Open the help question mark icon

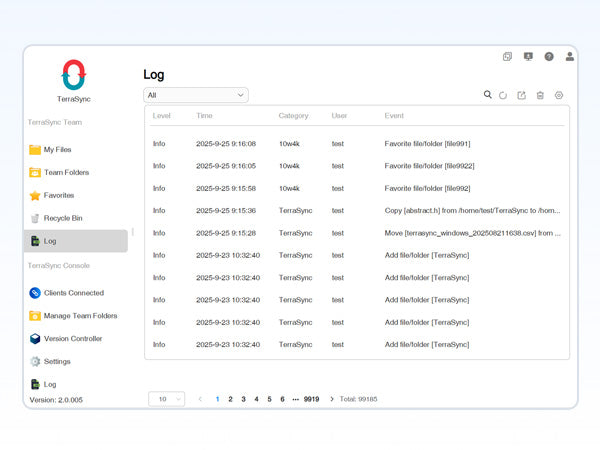[x=549, y=57]
